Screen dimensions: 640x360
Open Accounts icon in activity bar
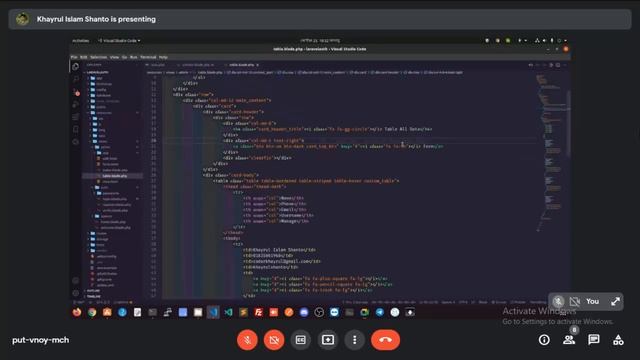(x=76, y=280)
